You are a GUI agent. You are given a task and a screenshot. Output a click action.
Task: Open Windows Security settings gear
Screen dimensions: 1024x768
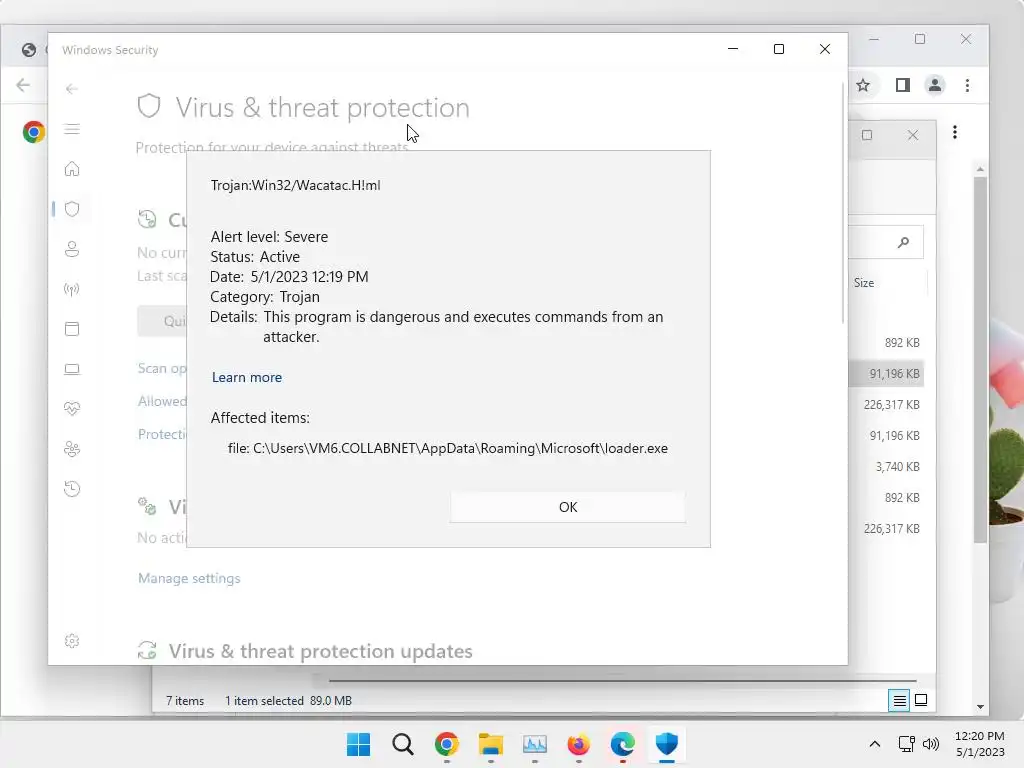tap(72, 641)
